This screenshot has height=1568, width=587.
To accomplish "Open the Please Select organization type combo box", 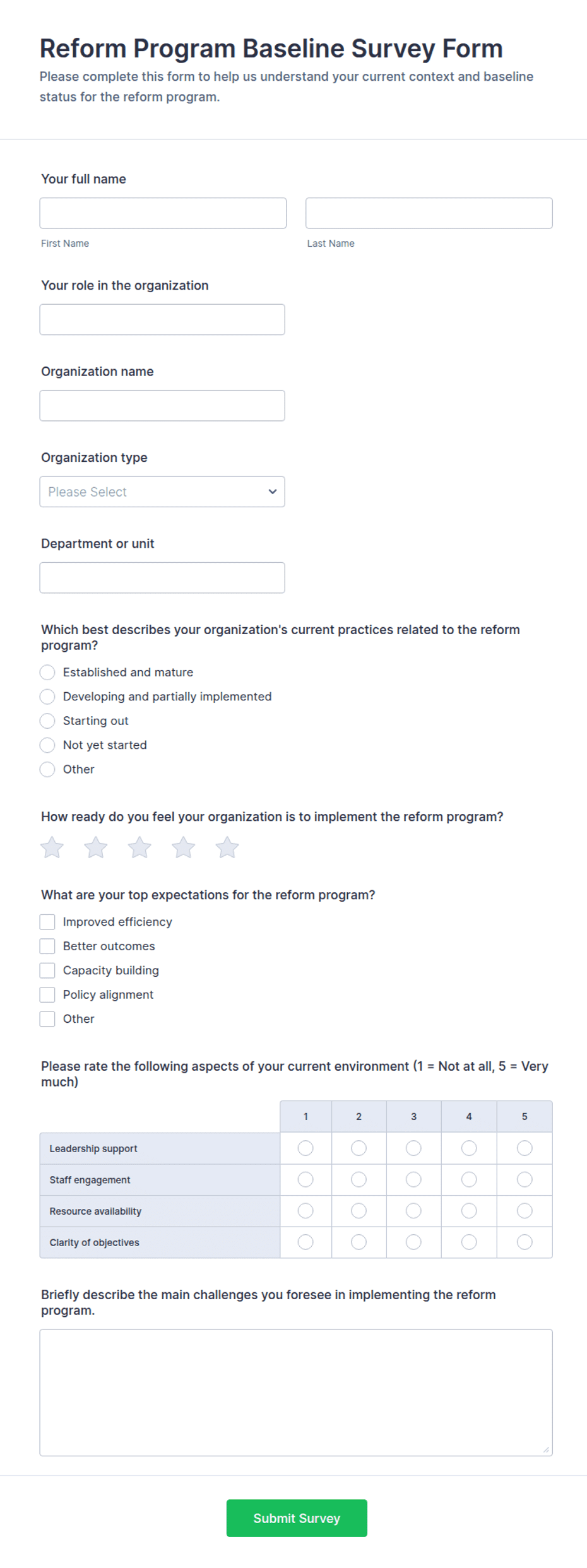I will pyautogui.click(x=162, y=492).
